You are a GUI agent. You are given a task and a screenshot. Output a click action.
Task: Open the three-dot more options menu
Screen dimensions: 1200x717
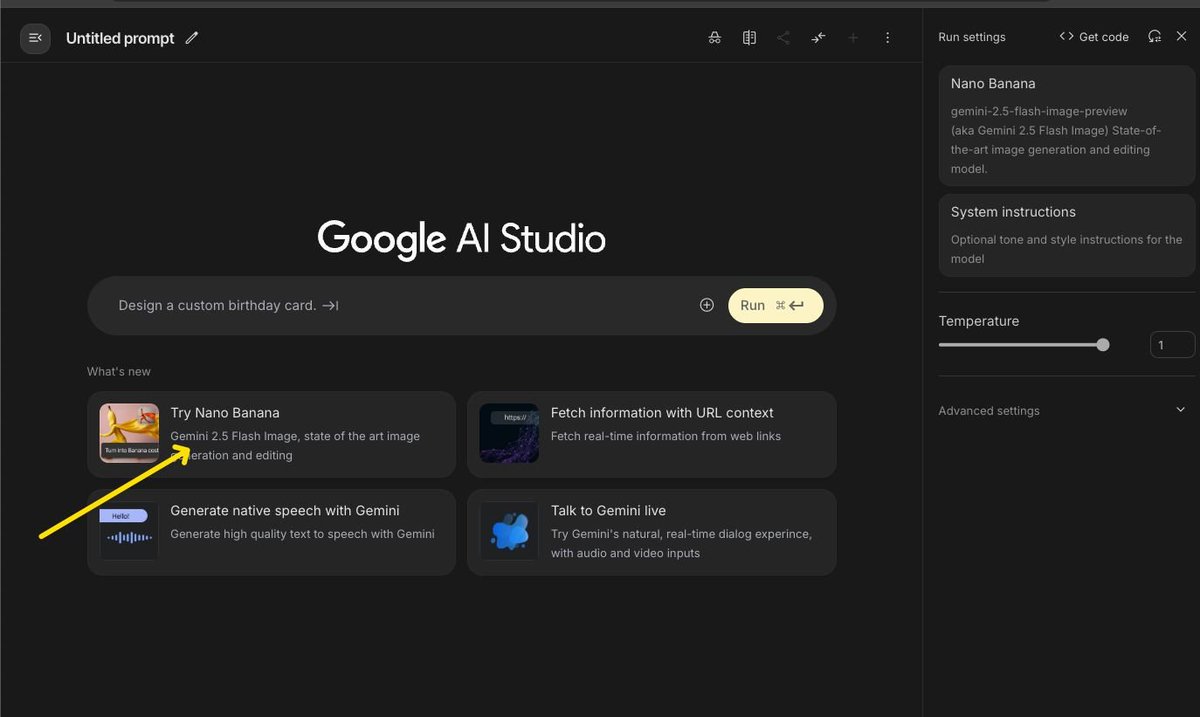point(887,38)
